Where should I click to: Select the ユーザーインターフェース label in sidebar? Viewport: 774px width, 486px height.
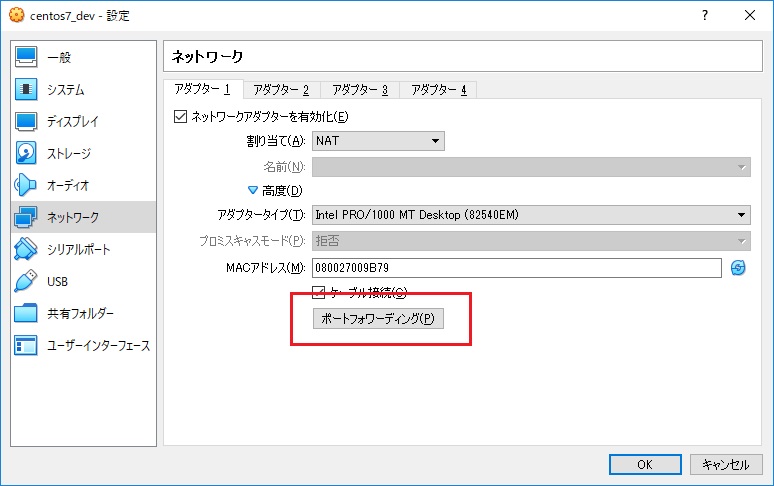[x=98, y=345]
